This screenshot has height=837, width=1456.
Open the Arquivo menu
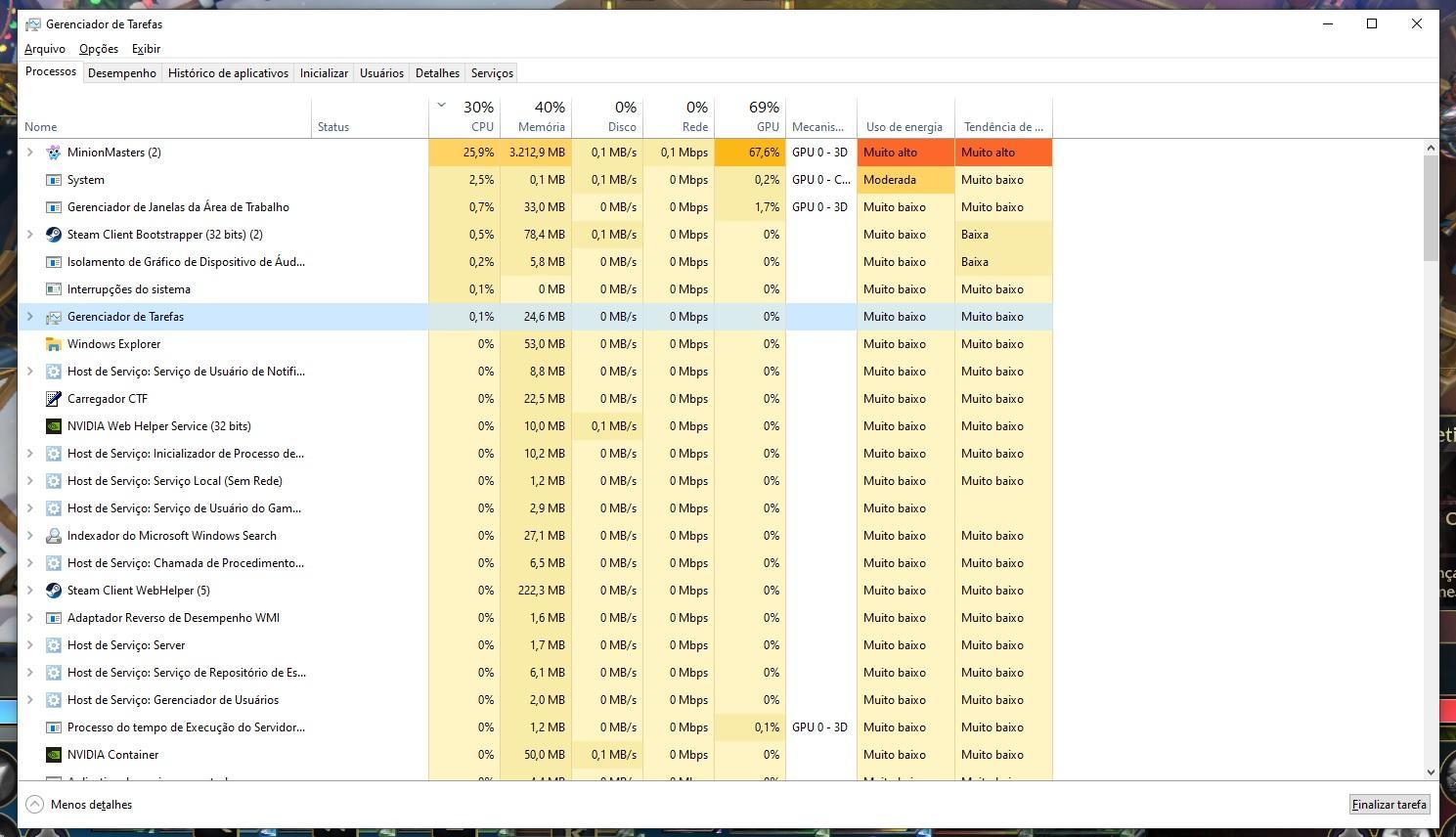click(x=45, y=49)
